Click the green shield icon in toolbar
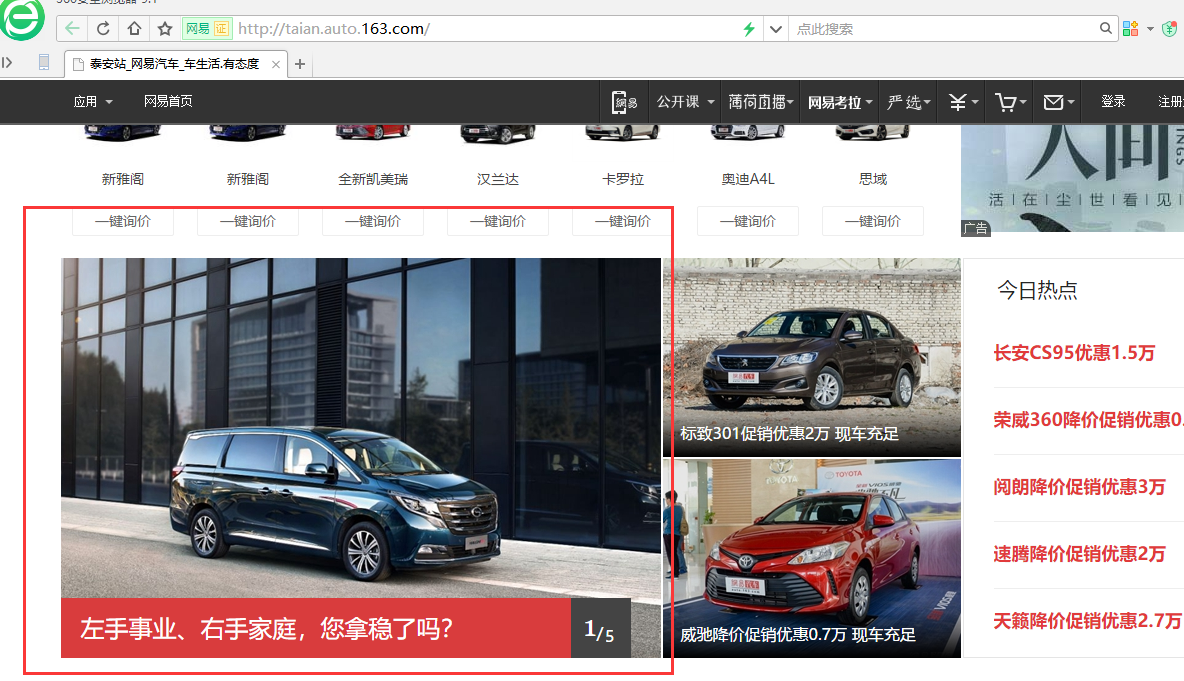This screenshot has width=1184, height=681. pyautogui.click(x=1169, y=29)
